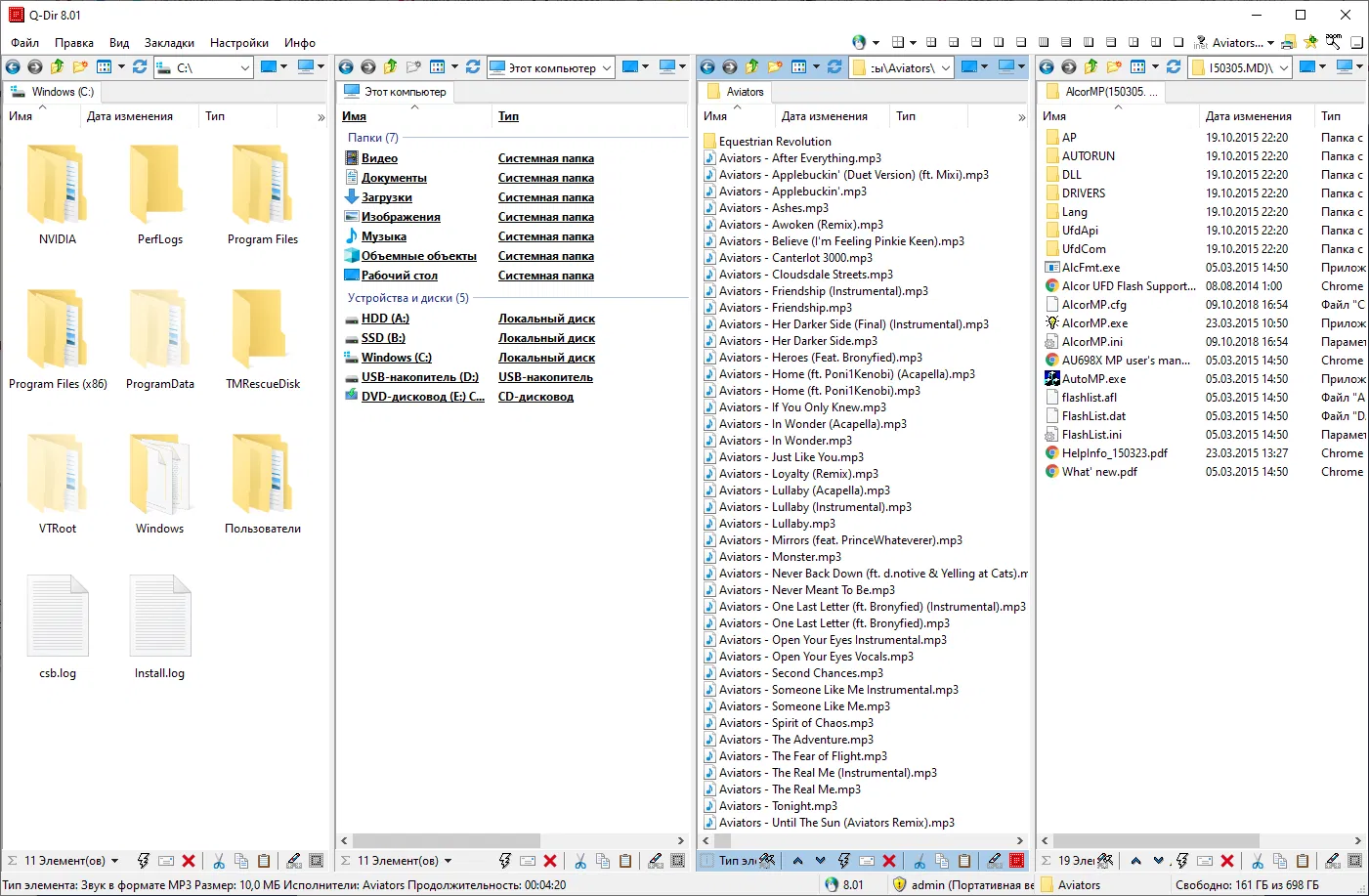Copy using icon in Aviators pane's bottom bar

tap(942, 861)
